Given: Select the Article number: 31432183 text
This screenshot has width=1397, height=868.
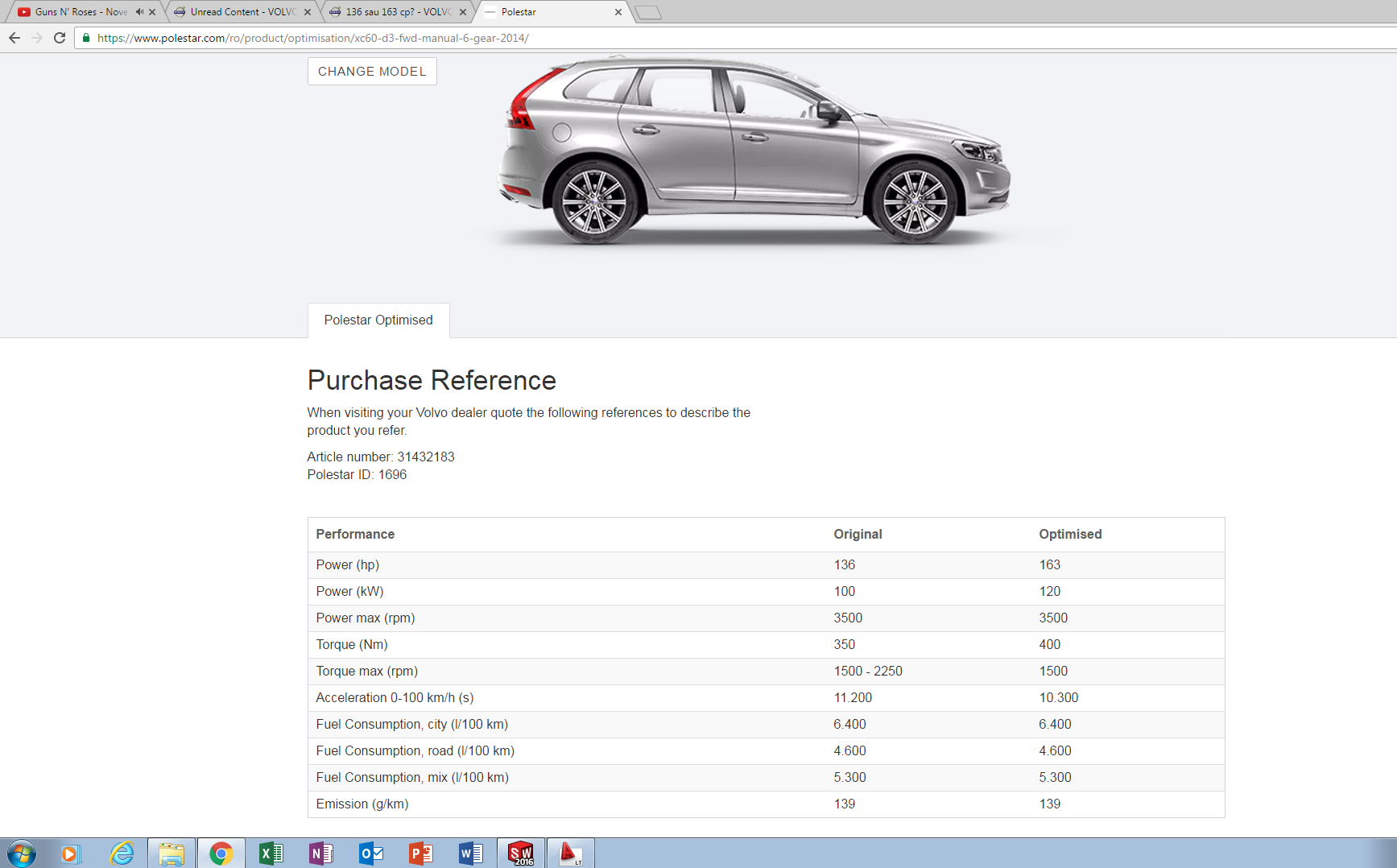Looking at the screenshot, I should [381, 457].
